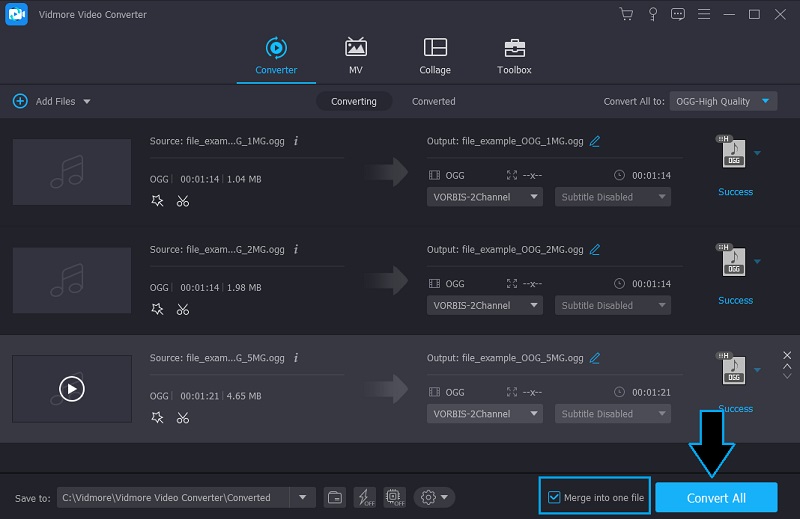This screenshot has height=519, width=800.
Task: Toggle the GPU chip OFF icon in bottom bar
Action: coord(394,497)
